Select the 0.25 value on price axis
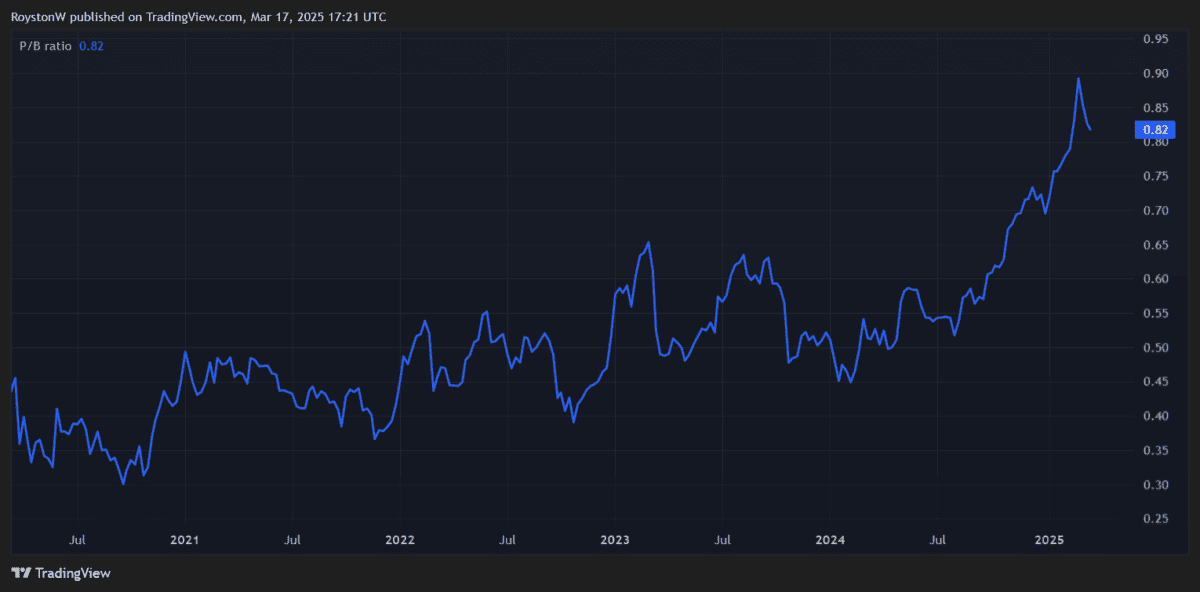 click(x=1155, y=519)
